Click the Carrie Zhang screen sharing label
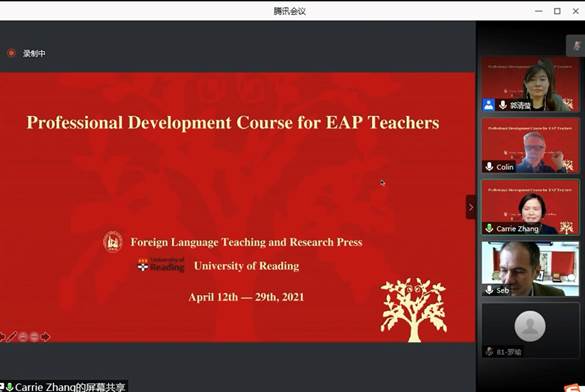585x392 pixels. click(x=63, y=387)
